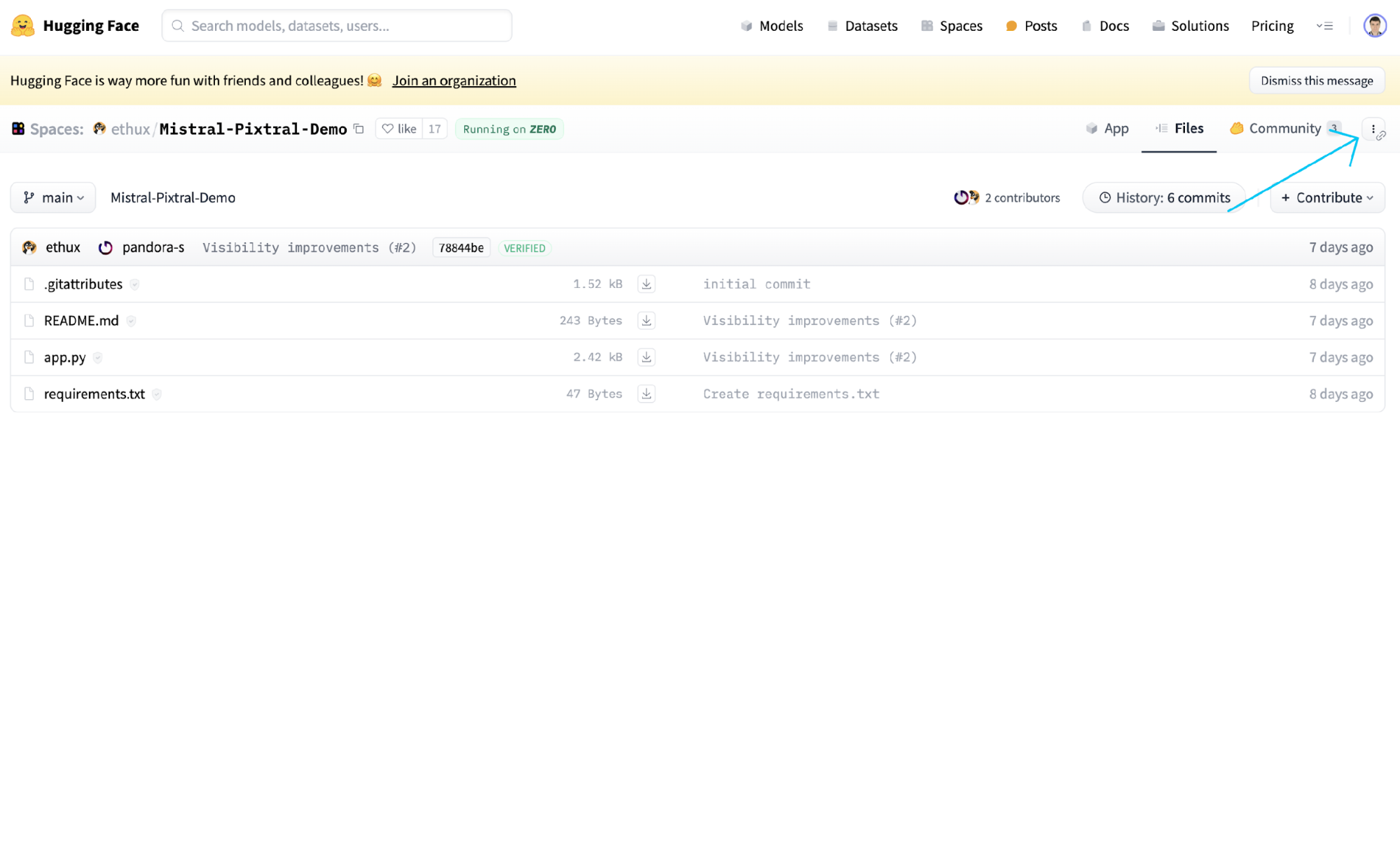
Task: Open the Models page
Action: coord(772,26)
